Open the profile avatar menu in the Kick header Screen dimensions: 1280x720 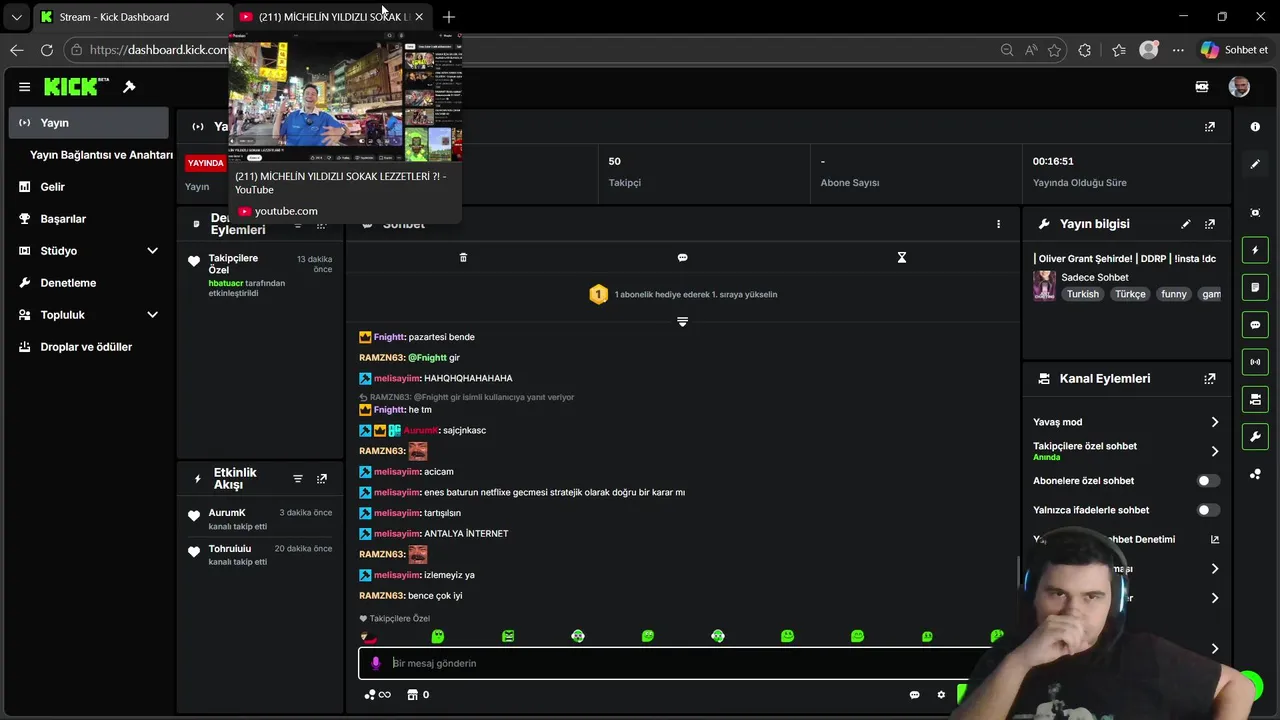(x=1239, y=87)
